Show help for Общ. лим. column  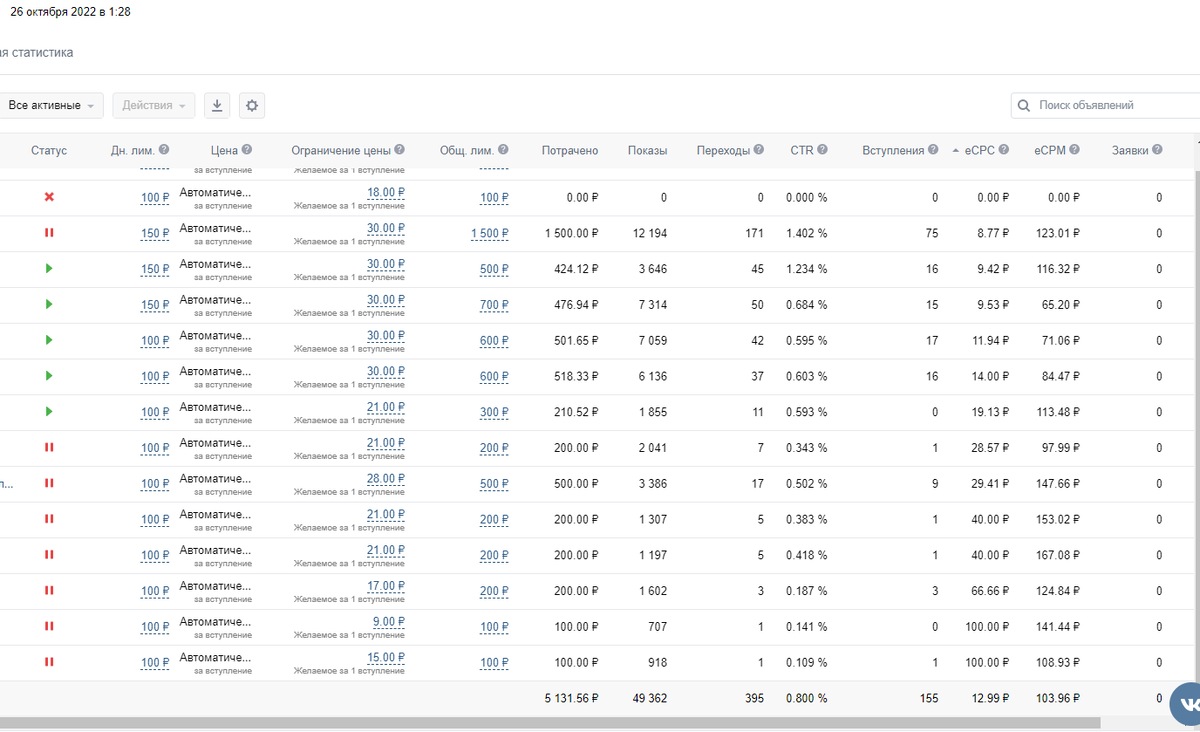[503, 150]
